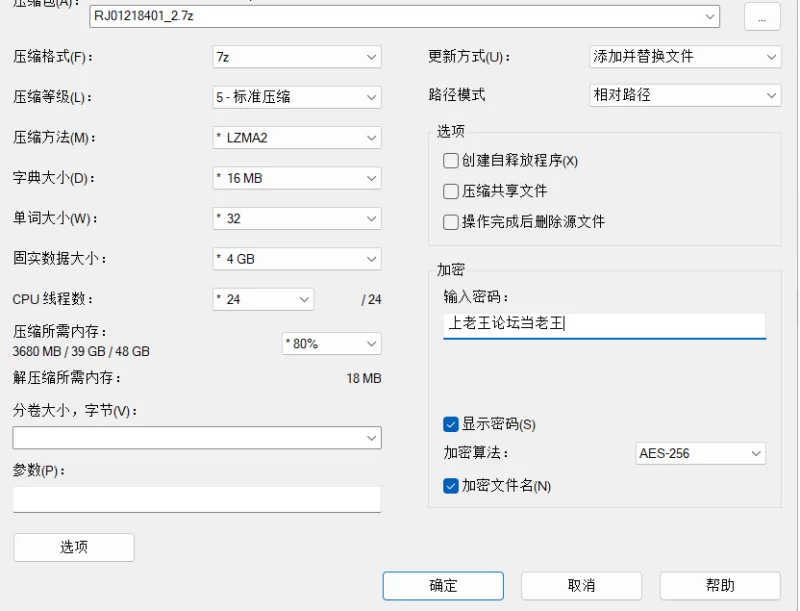Toggle the 压缩共享文件 checkbox
Image resolution: width=800 pixels, height=611 pixels.
tap(451, 191)
